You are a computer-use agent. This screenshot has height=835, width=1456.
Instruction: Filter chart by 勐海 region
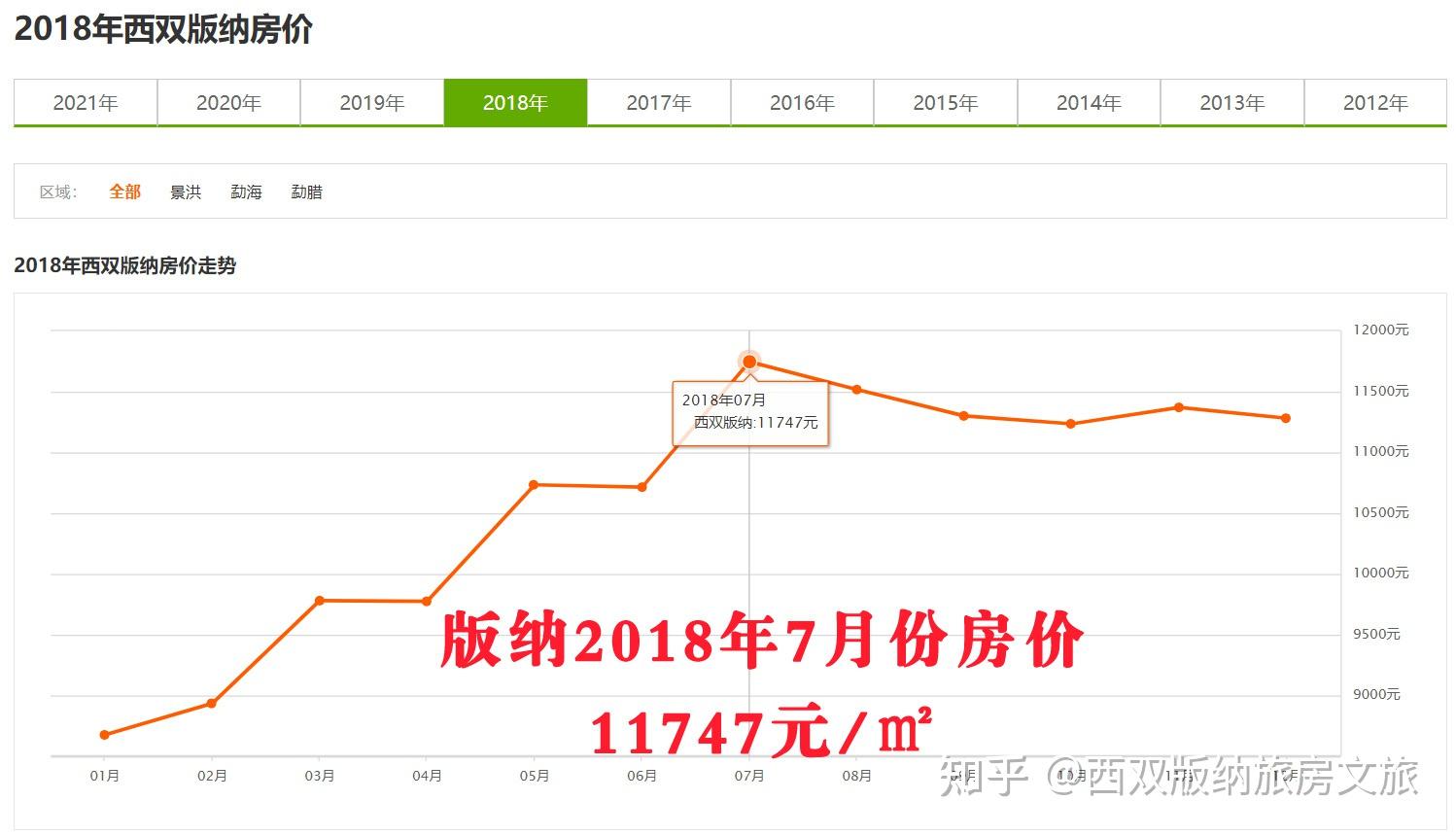[x=247, y=191]
